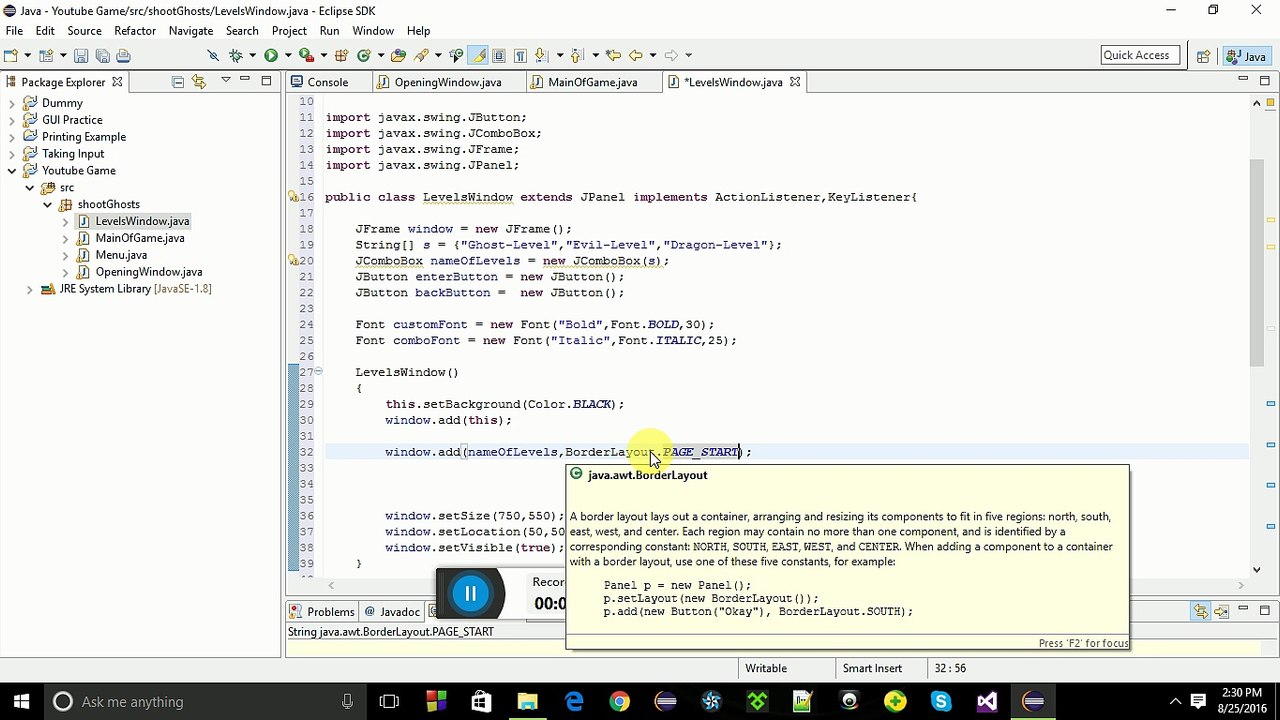Open the File menu
This screenshot has height=720, width=1280.
pyautogui.click(x=14, y=31)
